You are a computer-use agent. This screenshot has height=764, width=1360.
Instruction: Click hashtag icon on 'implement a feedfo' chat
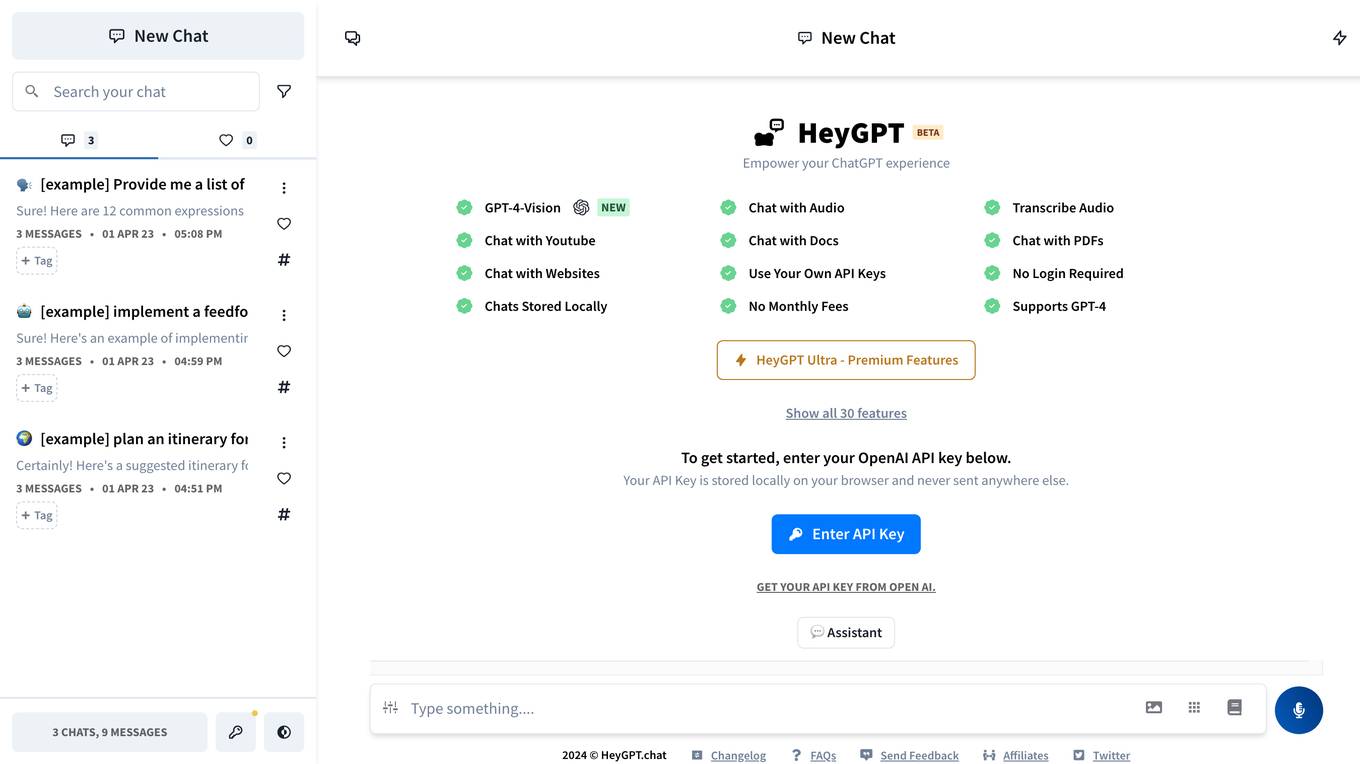click(x=284, y=387)
